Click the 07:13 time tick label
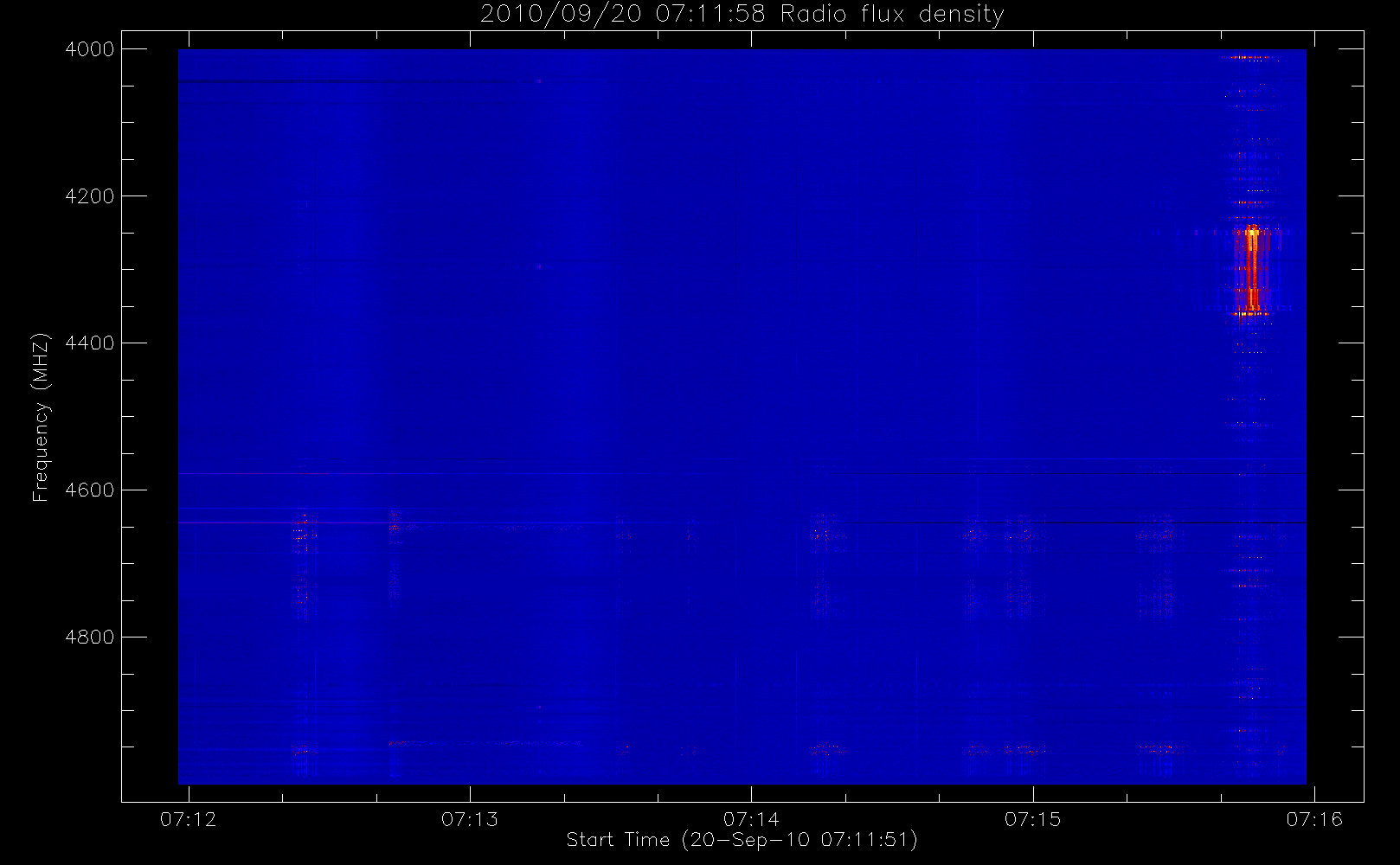 [470, 819]
